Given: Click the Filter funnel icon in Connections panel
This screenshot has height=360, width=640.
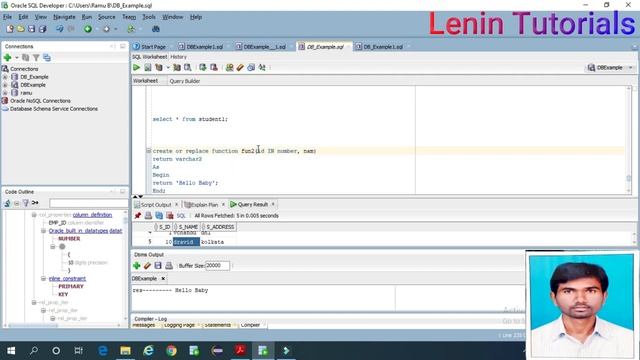Looking at the screenshot, I should [36, 58].
